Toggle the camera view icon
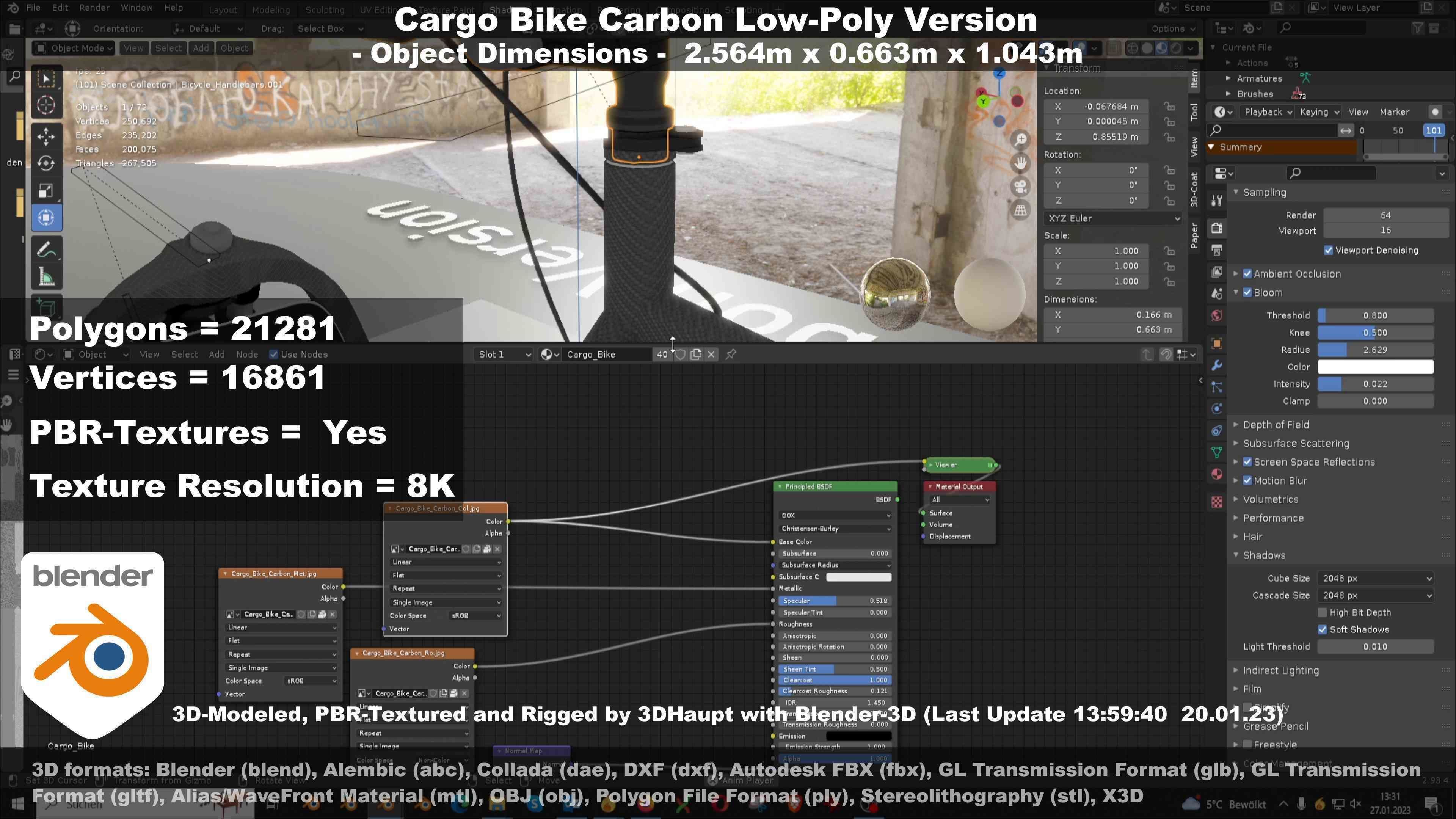Screen dimensions: 1456x819 [1021, 187]
